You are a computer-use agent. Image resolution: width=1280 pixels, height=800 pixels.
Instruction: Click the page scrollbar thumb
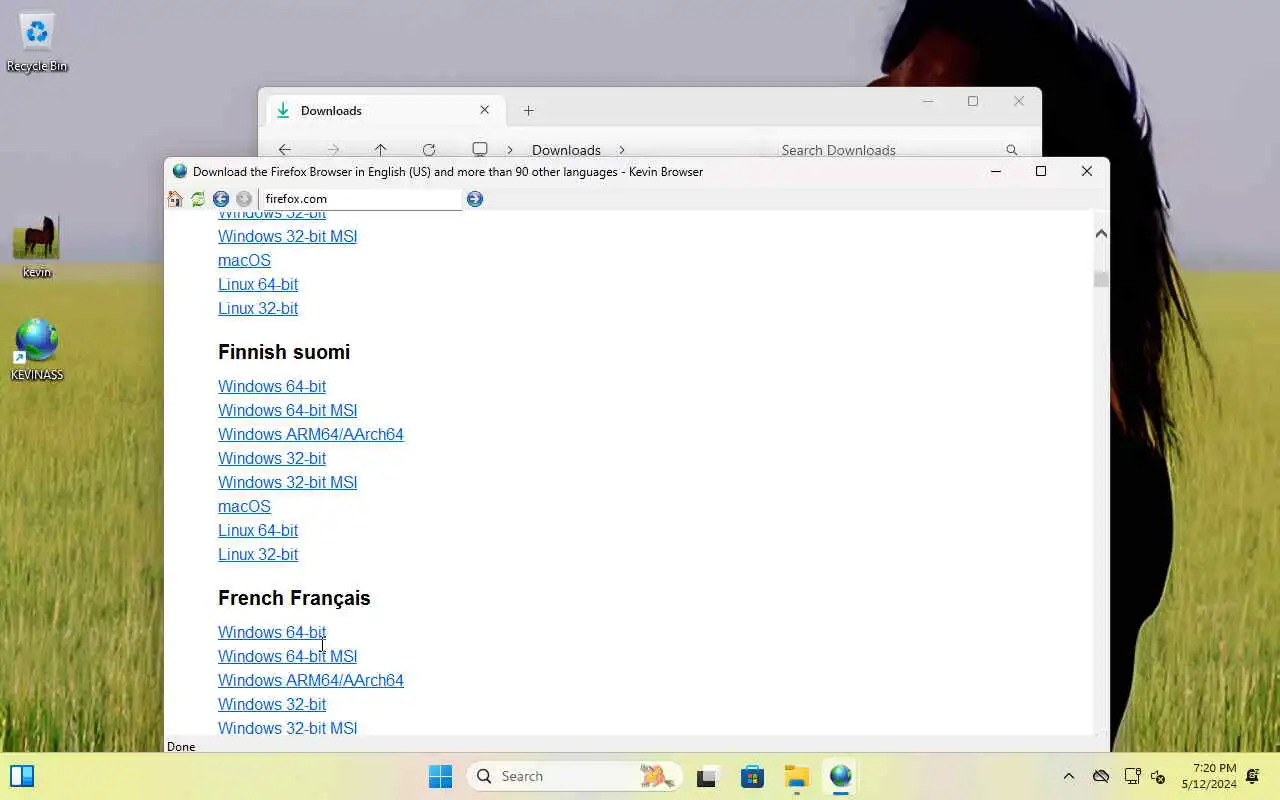1101,279
